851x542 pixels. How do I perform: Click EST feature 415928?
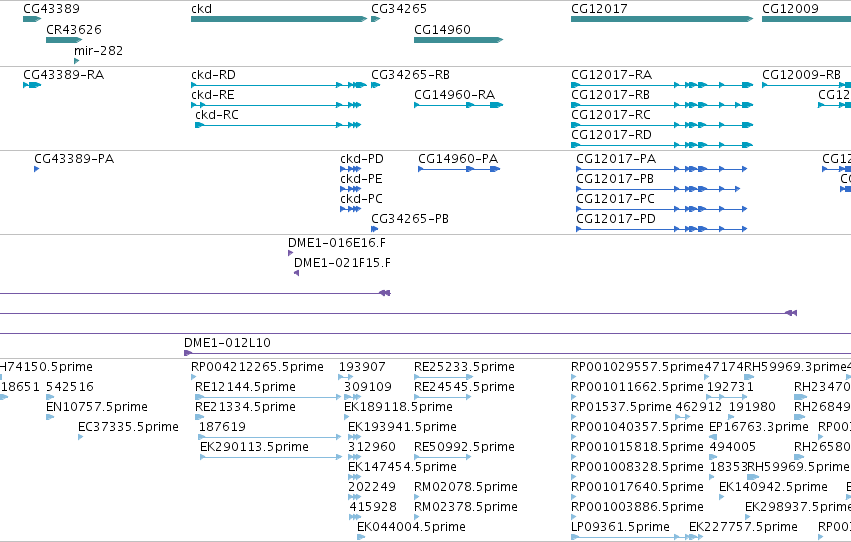point(355,517)
